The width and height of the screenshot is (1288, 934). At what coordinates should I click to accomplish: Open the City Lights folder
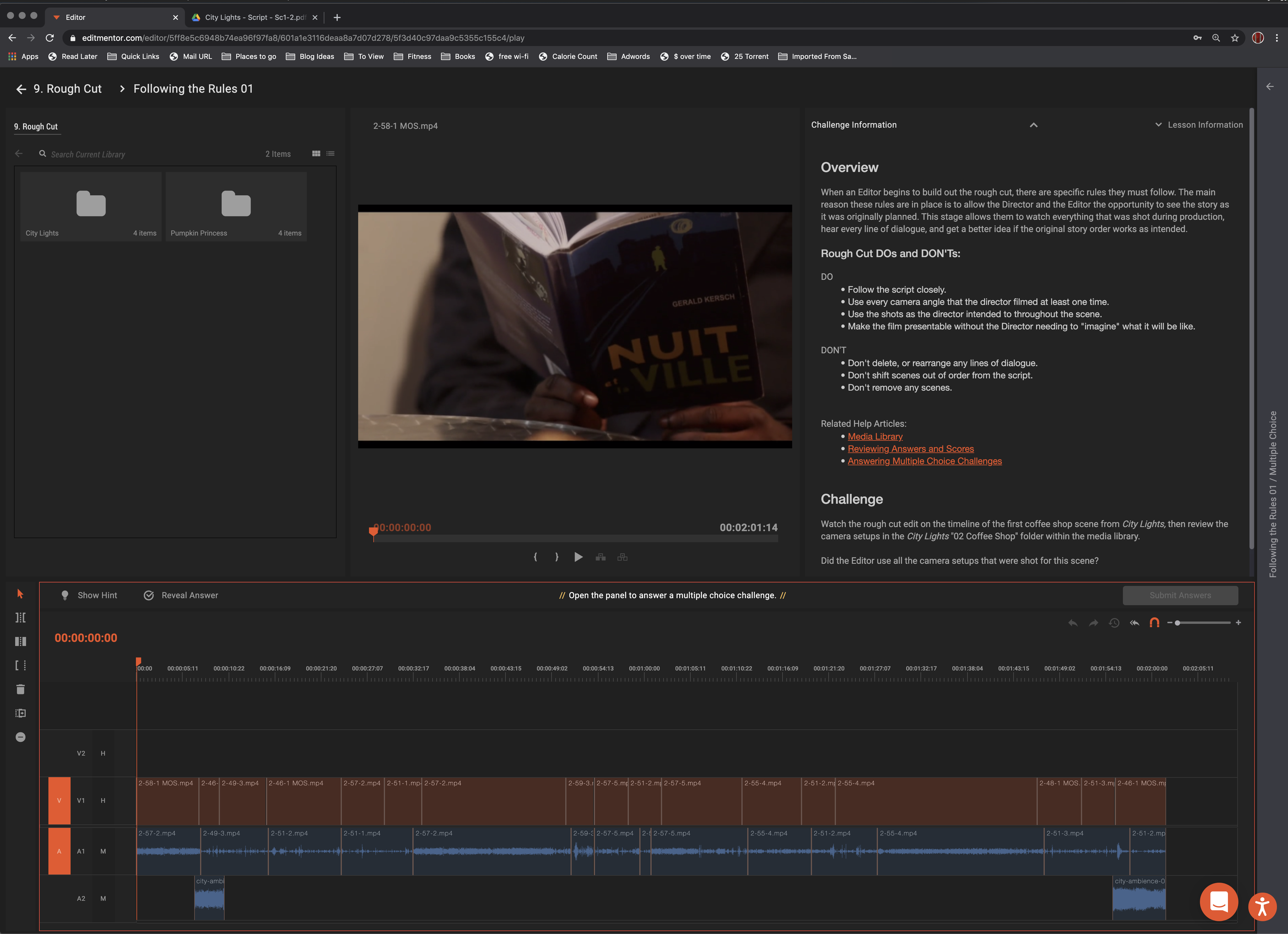click(91, 207)
